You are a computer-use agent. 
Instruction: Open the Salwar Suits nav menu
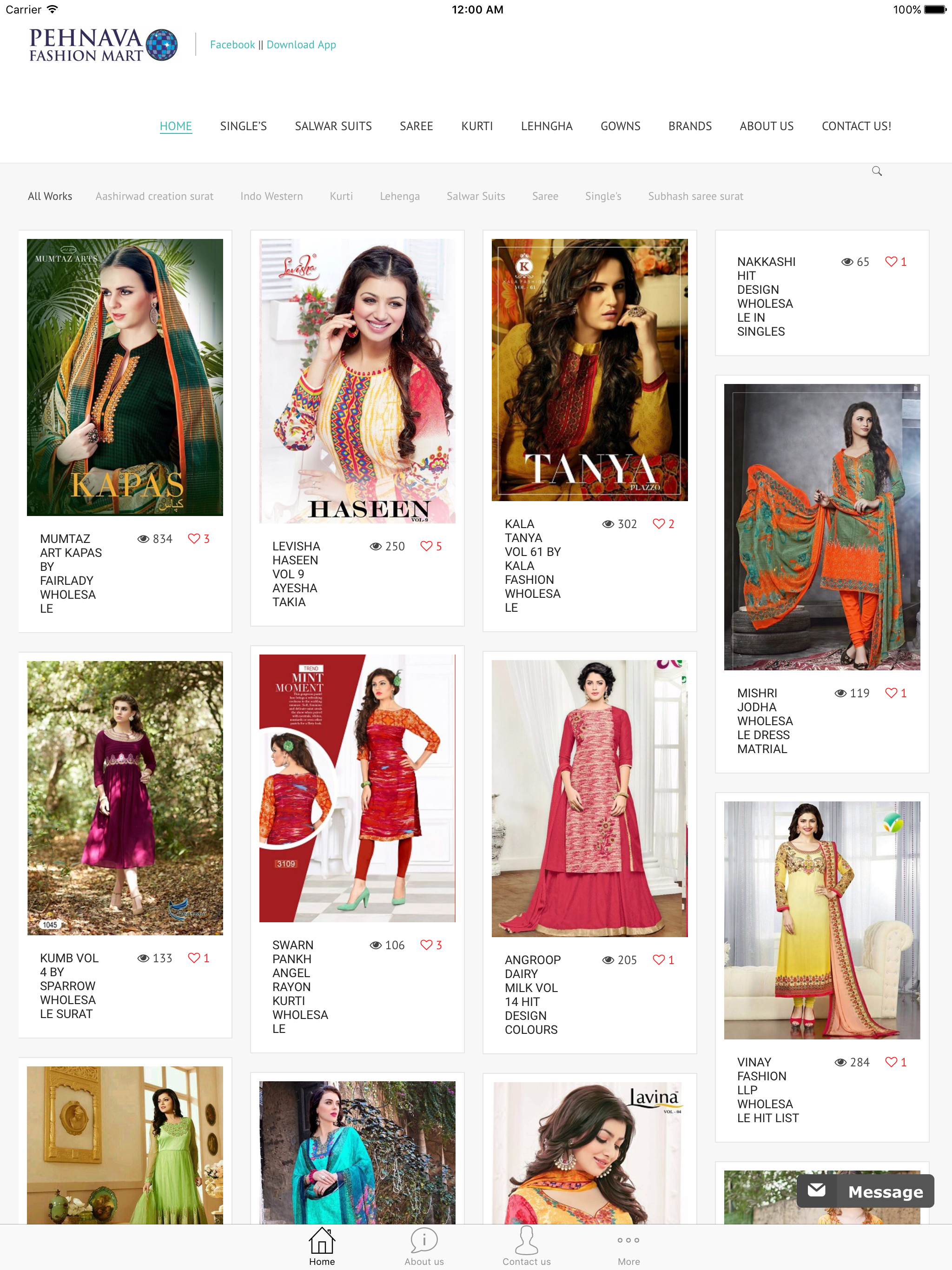pos(333,126)
